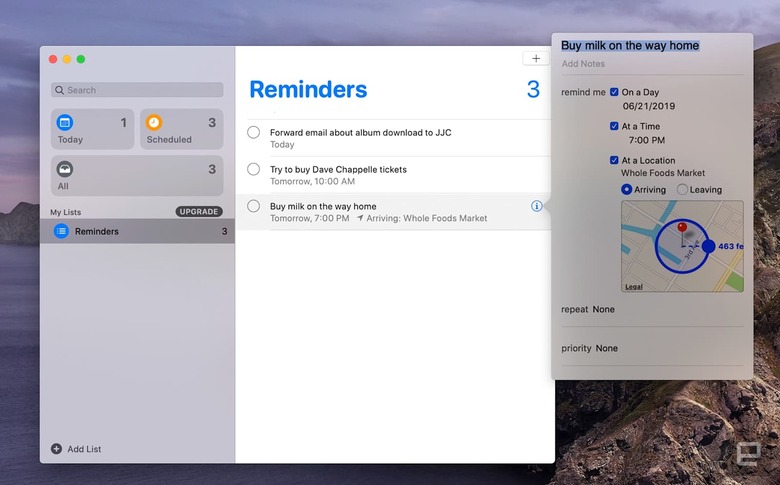Click the Reminders heading
This screenshot has height=485, width=780.
pyautogui.click(x=308, y=90)
